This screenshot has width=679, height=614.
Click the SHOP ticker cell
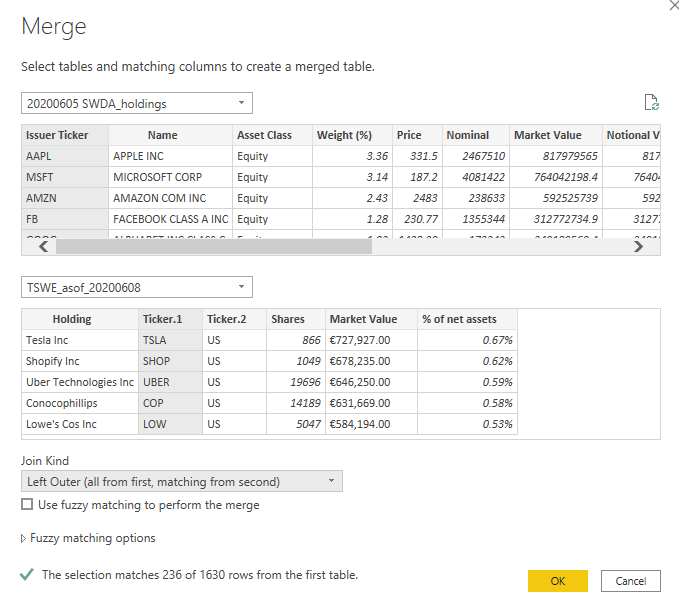coord(171,361)
